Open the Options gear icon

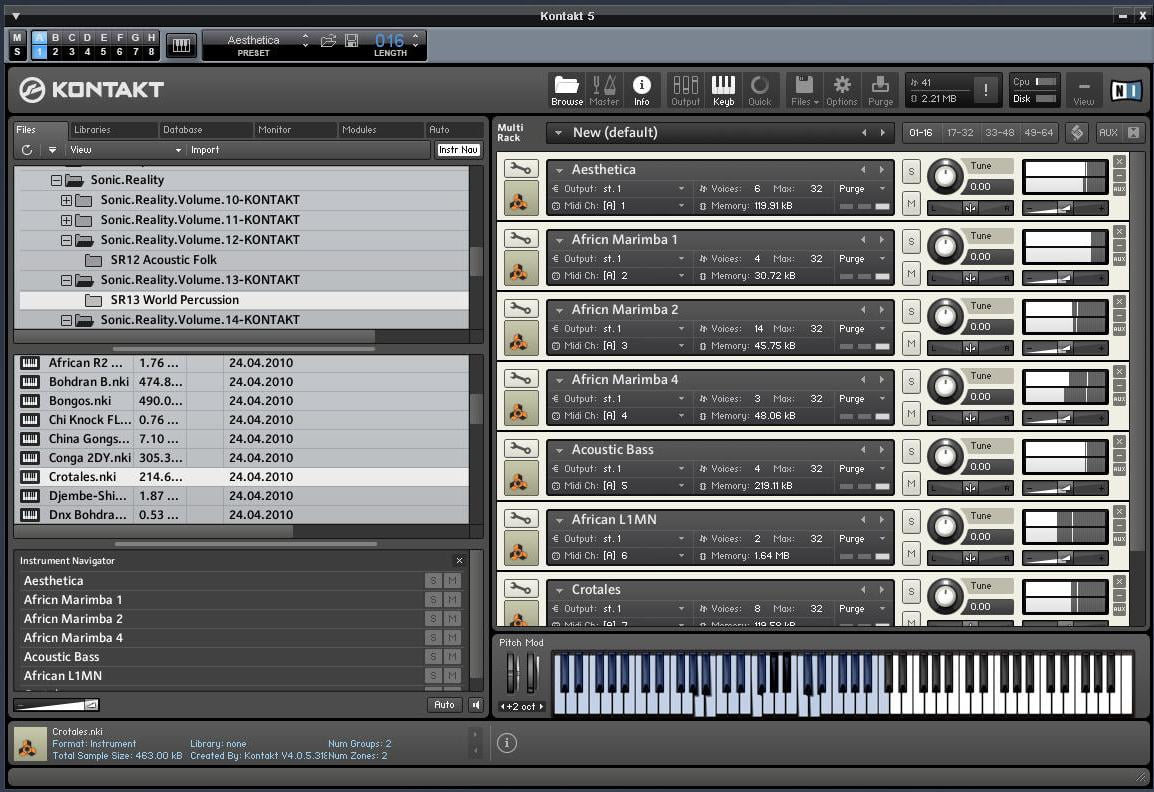842,91
